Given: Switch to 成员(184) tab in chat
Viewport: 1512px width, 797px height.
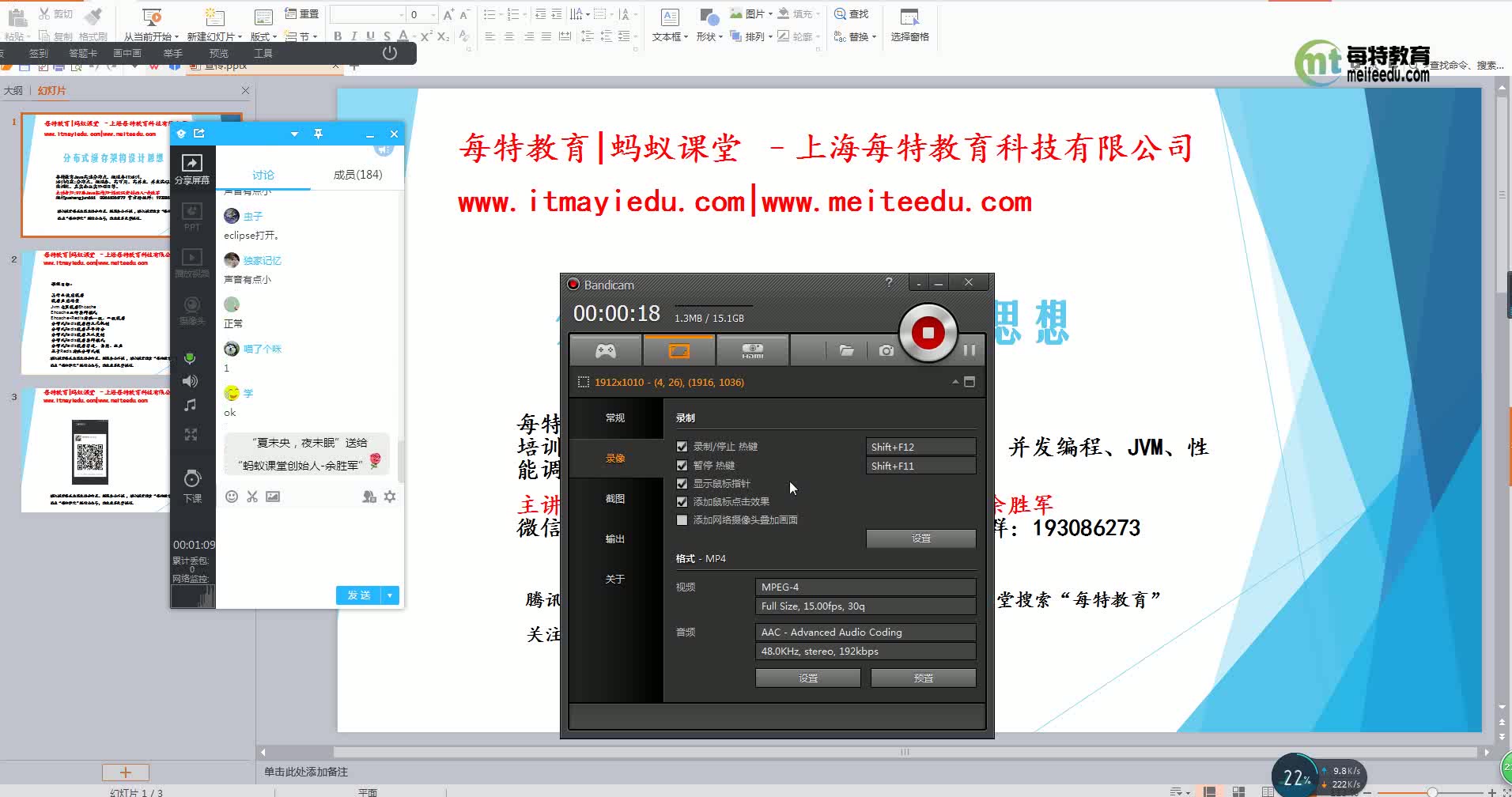Looking at the screenshot, I should (357, 175).
